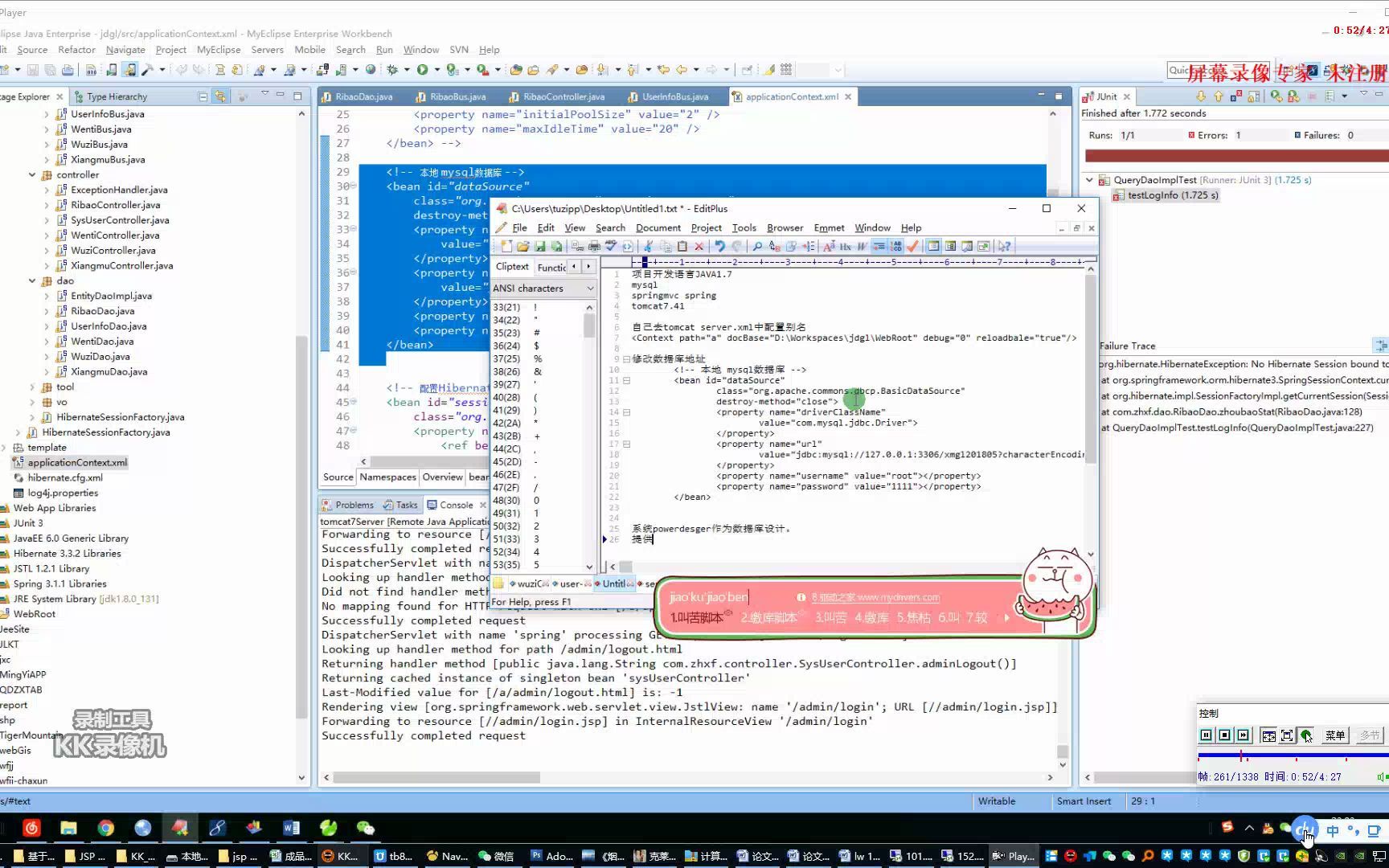The height and width of the screenshot is (868, 1389).
Task: Click EditPlus New document icon
Action: point(506,246)
